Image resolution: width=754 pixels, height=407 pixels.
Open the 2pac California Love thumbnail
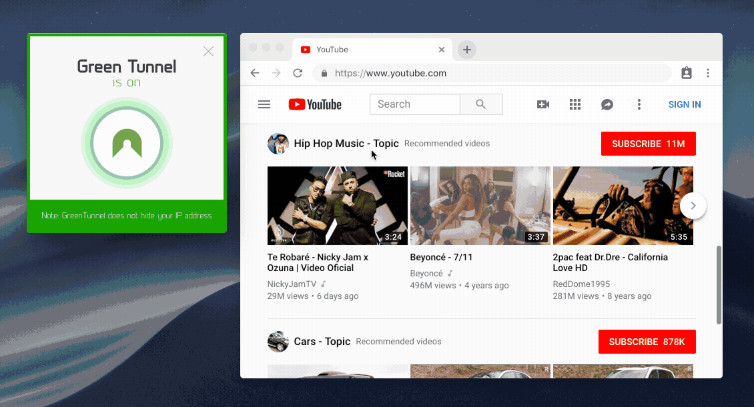(623, 205)
